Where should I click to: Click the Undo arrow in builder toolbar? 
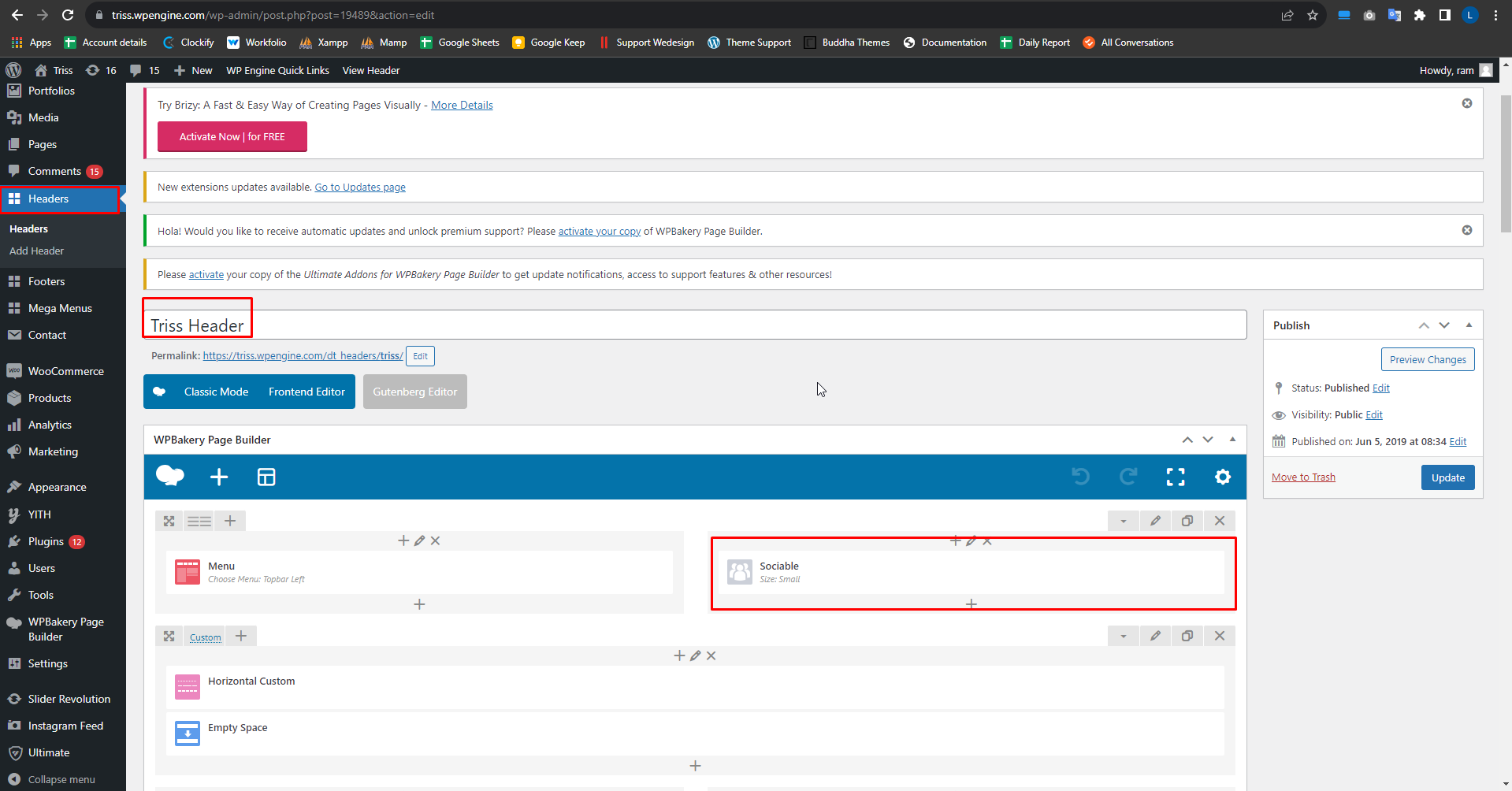[x=1081, y=477]
